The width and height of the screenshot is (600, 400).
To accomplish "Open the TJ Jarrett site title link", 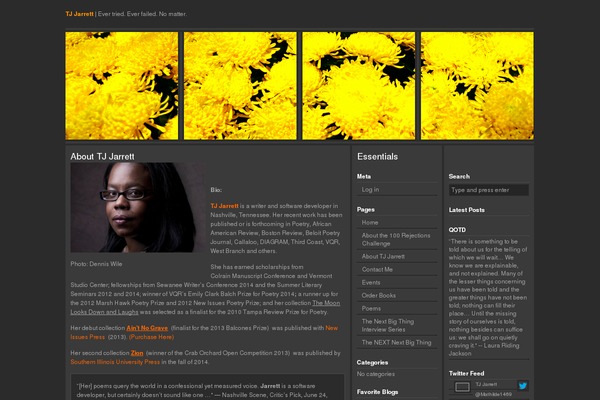I will (79, 14).
